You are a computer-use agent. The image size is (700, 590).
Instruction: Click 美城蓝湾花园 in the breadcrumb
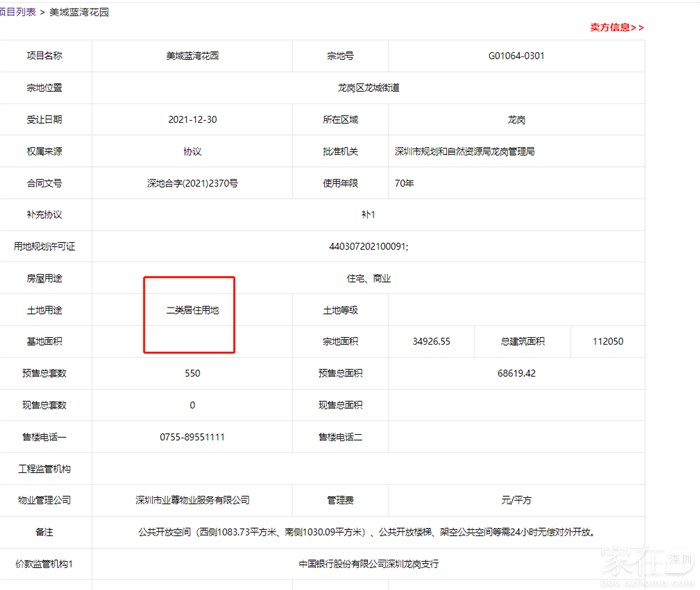click(81, 12)
